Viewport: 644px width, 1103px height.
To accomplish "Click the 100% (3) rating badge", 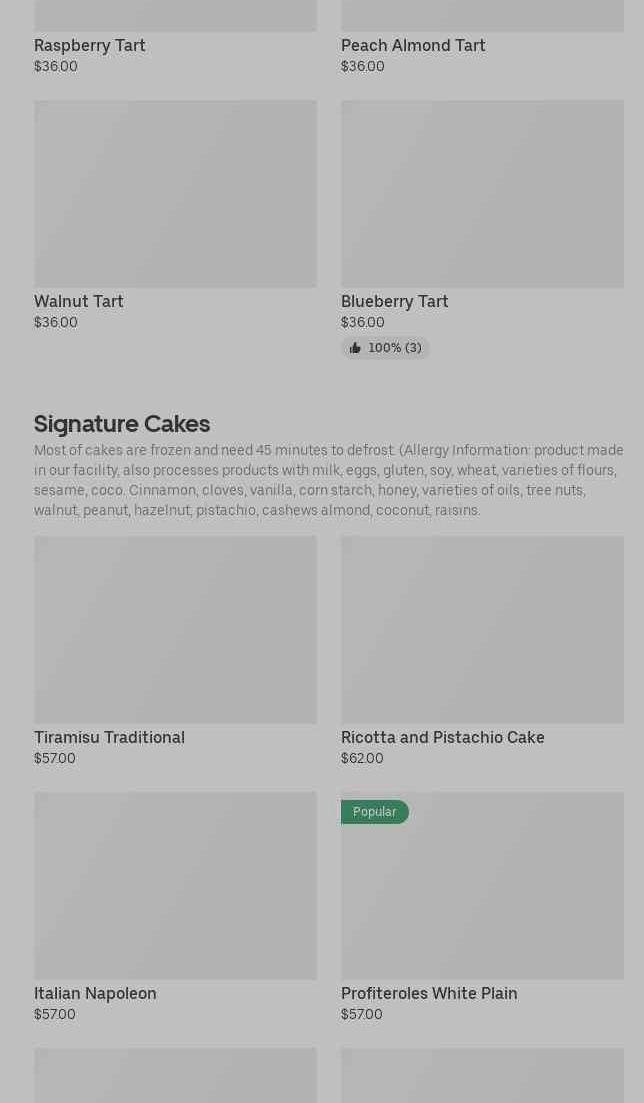I will 386,348.
